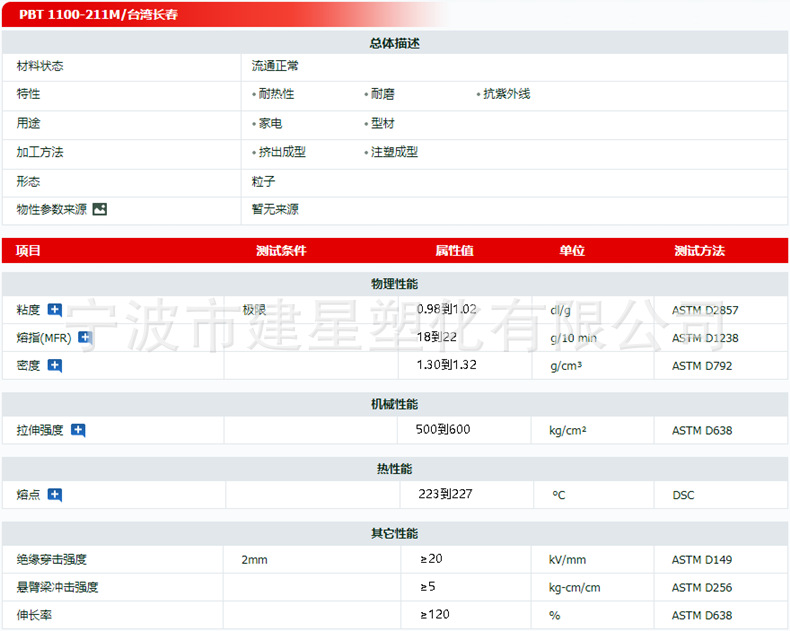The height and width of the screenshot is (631, 790).
Task: Select the 家电 usage item
Action: click(270, 123)
